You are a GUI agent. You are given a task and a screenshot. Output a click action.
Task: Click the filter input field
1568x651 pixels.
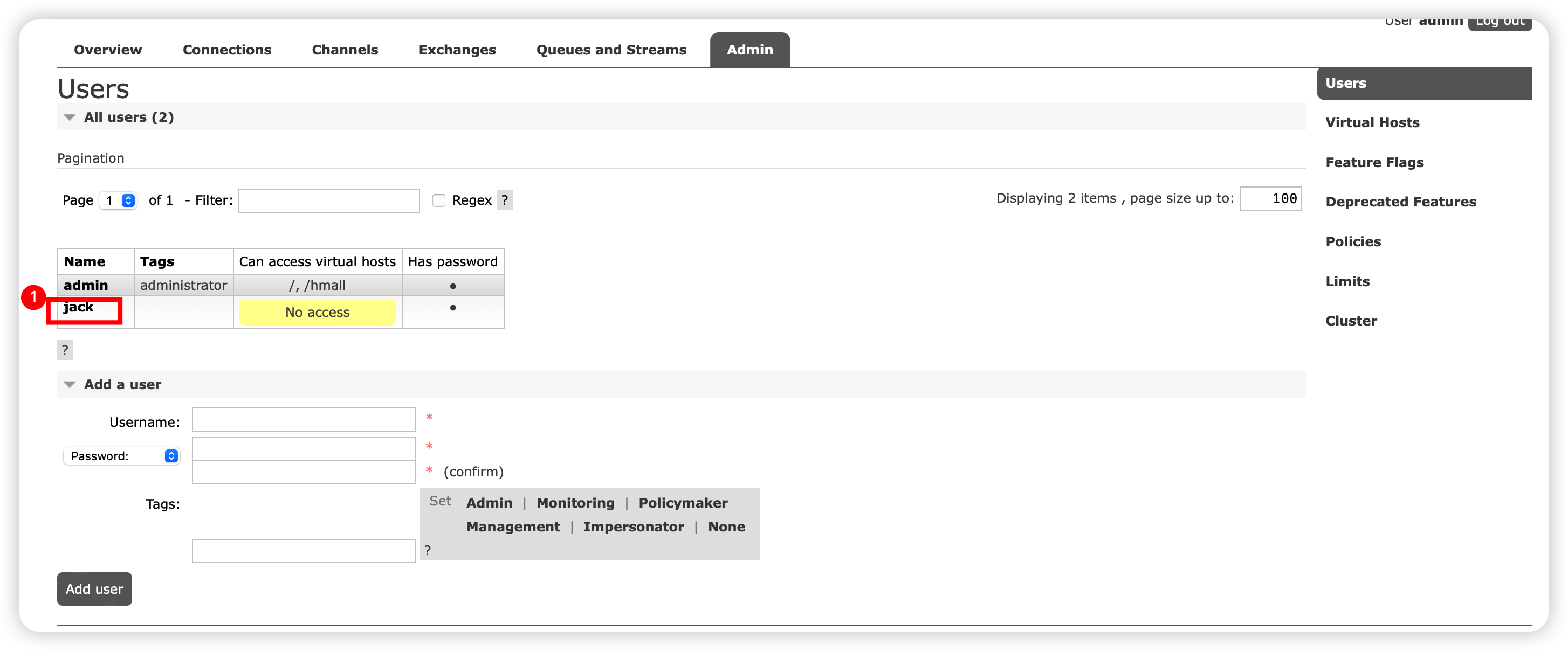[329, 200]
